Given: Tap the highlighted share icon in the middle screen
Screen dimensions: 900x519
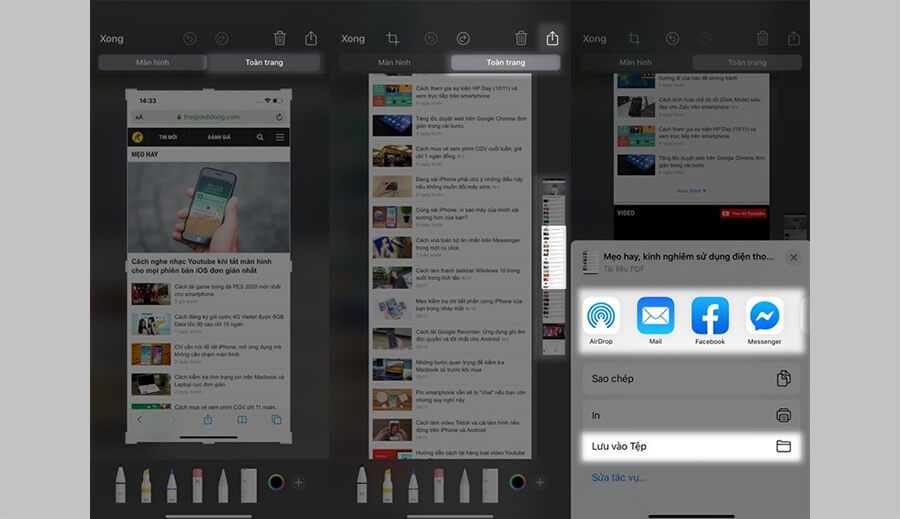Looking at the screenshot, I should click(552, 38).
